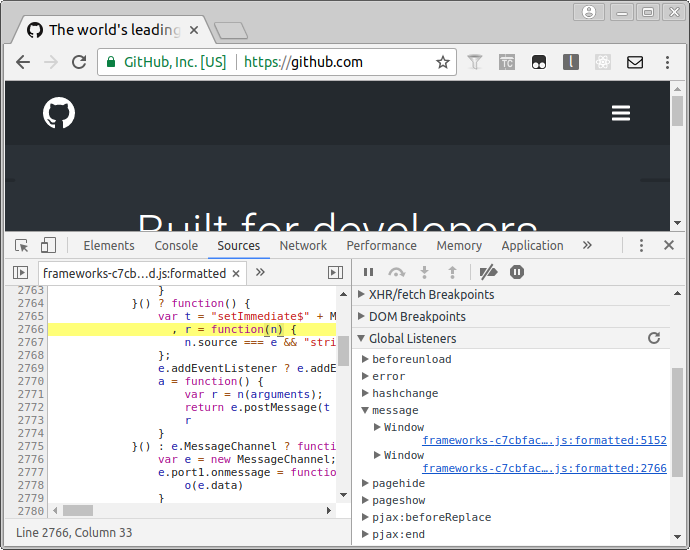Expand the pageshow listener entry
Screen dimensions: 690x550
click(365, 500)
